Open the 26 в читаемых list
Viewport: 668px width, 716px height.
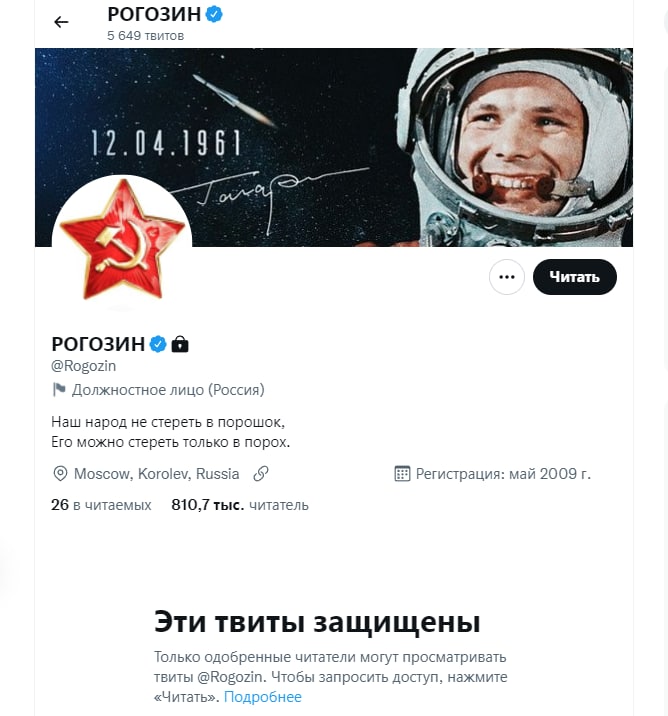pos(101,505)
